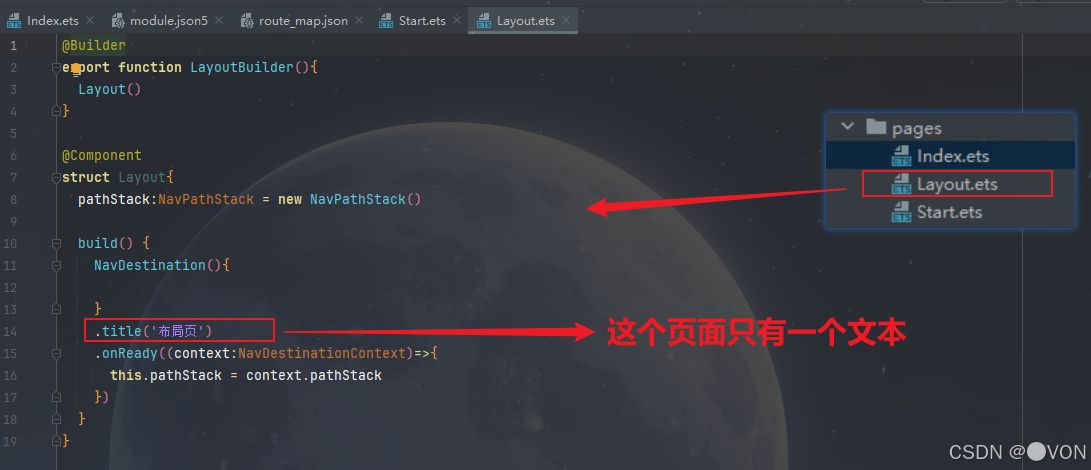Click the ETS file icon on Layout.ets tab

(484, 21)
